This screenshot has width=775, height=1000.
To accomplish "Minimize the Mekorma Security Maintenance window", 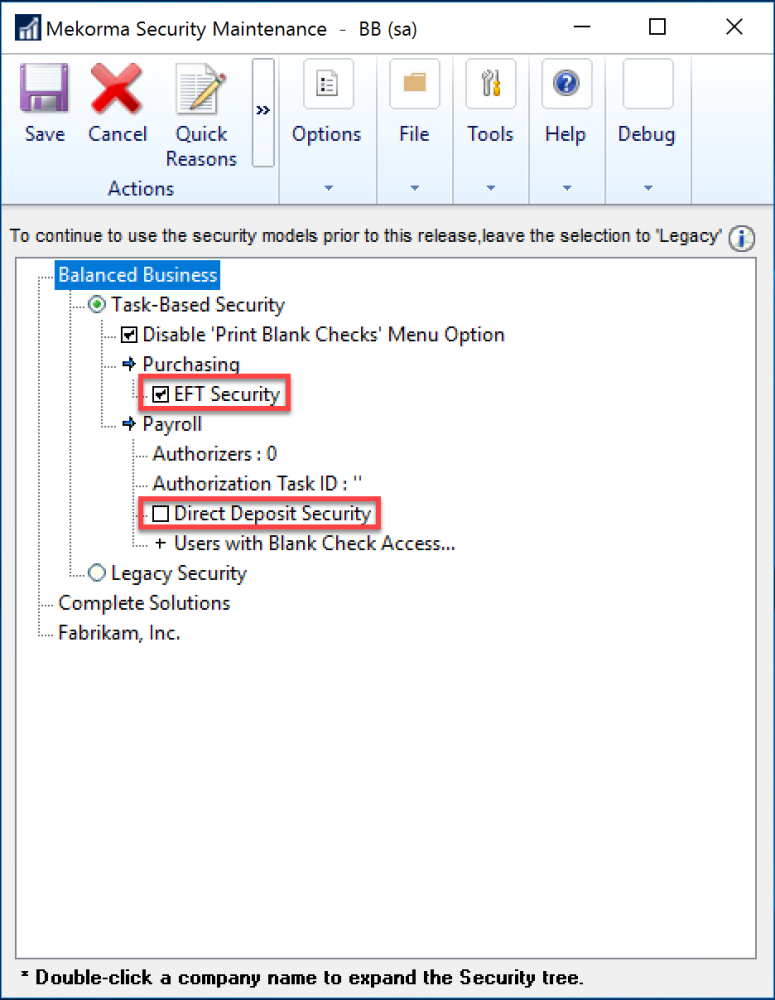I will (582, 27).
